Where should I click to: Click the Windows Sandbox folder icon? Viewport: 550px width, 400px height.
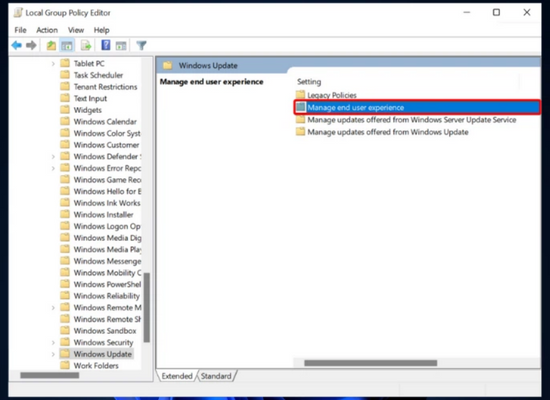(65, 331)
